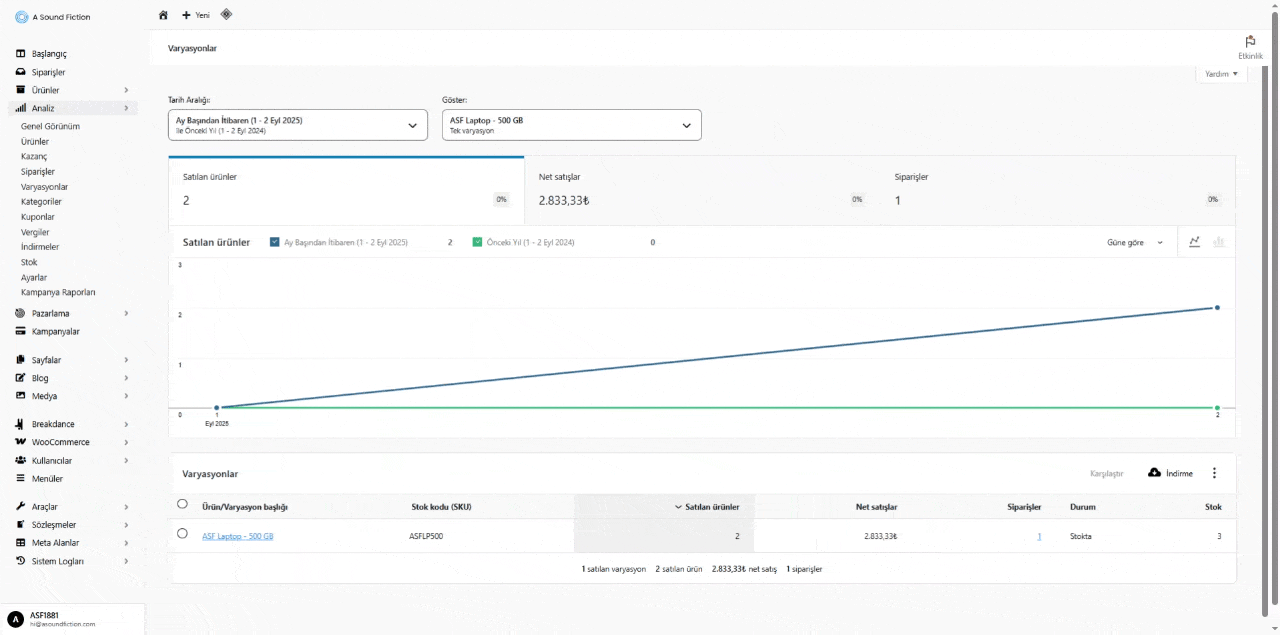The height and width of the screenshot is (635, 1280).
Task: Select ASF Laptop - 500 GB row radio
Action: 182,534
